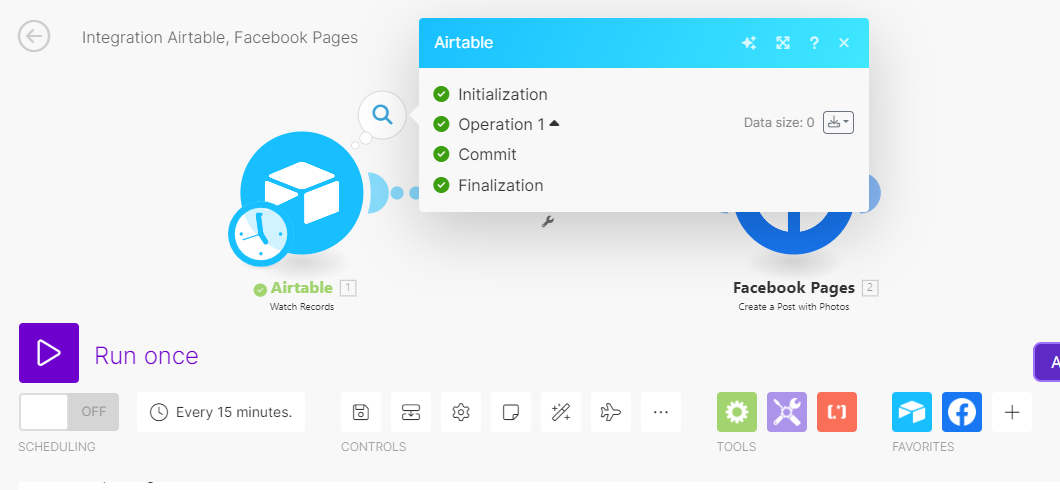Open the orange Text parser tools
Viewport: 1060px width, 490px height.
point(837,412)
